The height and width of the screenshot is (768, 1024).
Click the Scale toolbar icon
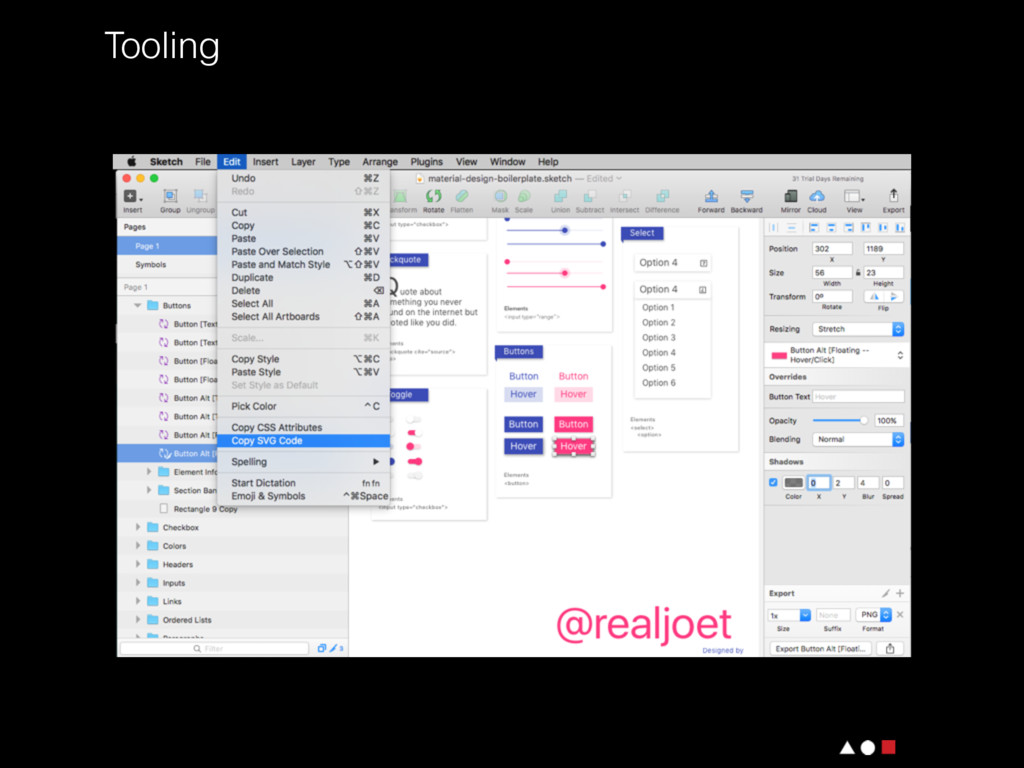tap(524, 196)
